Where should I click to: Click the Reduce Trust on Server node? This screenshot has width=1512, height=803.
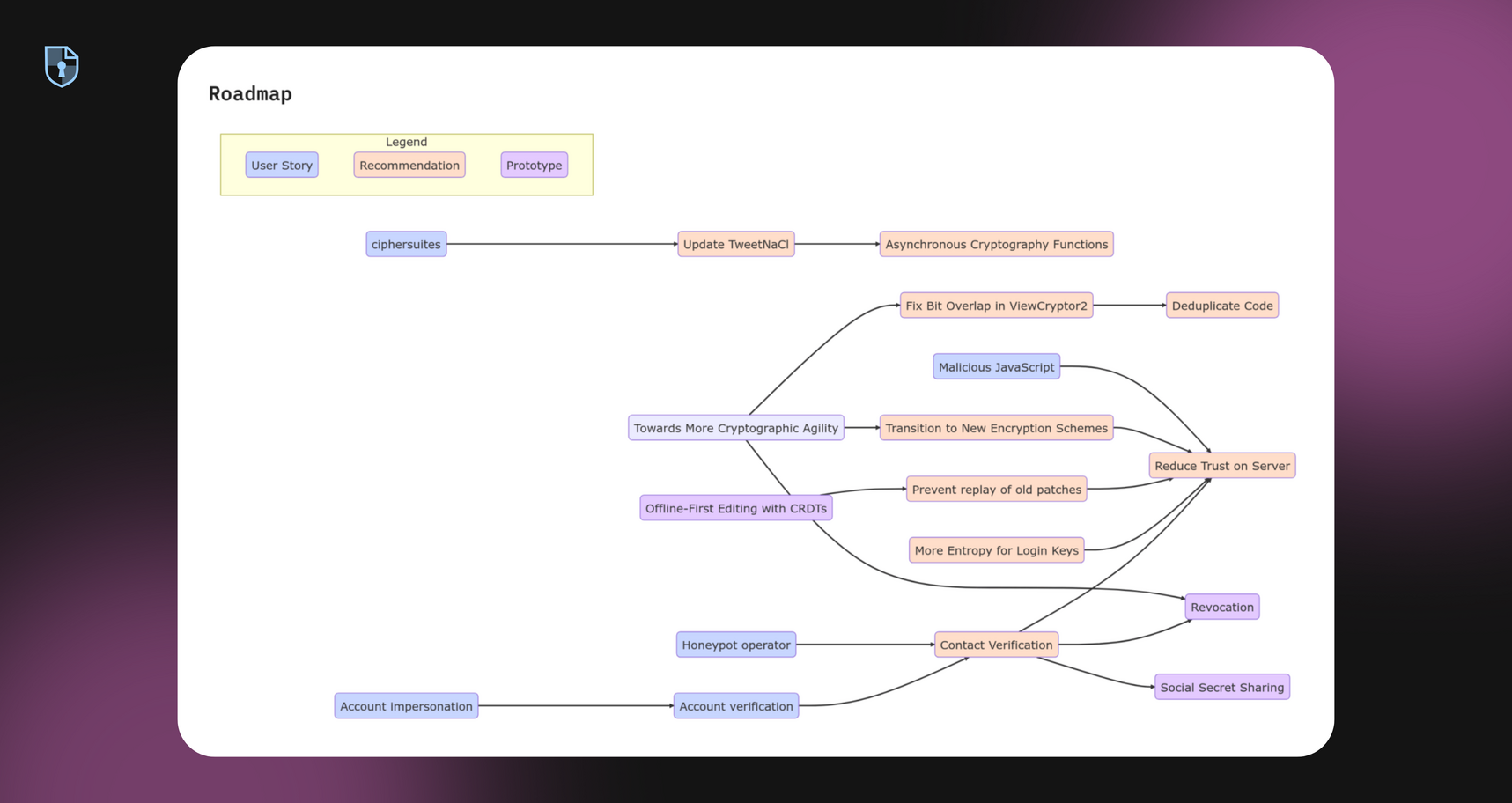(1221, 466)
